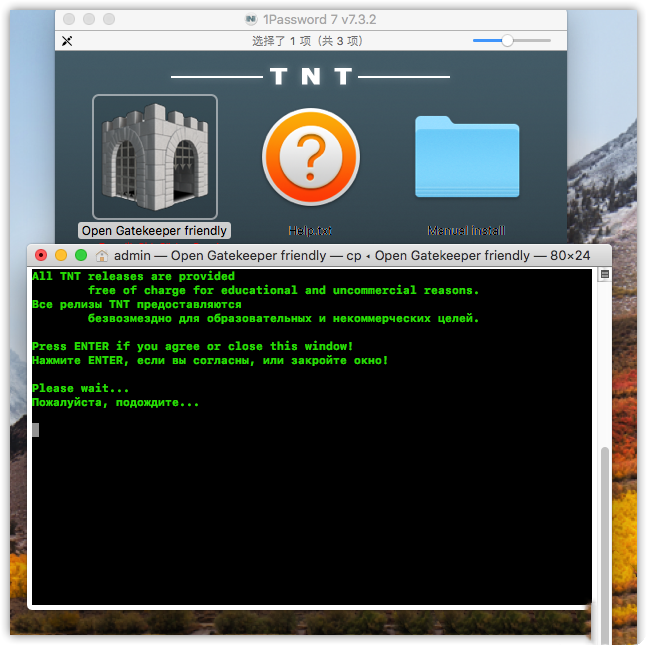Click the customize toolbar icon in Finder
The height and width of the screenshot is (645, 647).
67,41
